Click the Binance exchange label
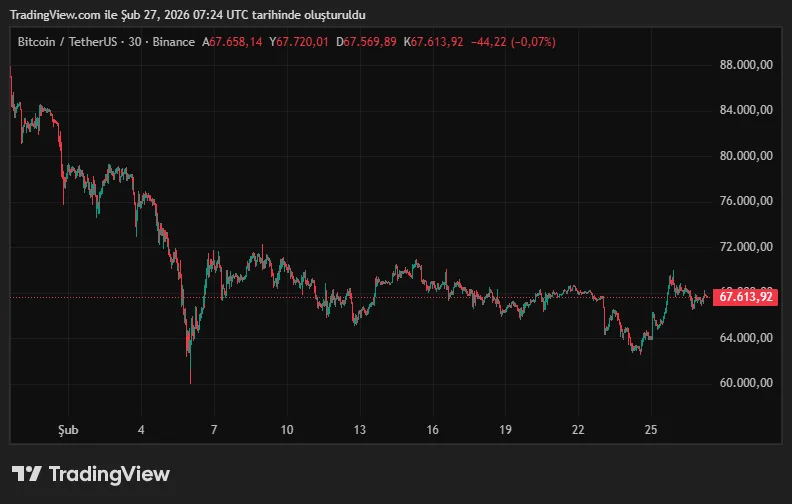 coord(174,42)
